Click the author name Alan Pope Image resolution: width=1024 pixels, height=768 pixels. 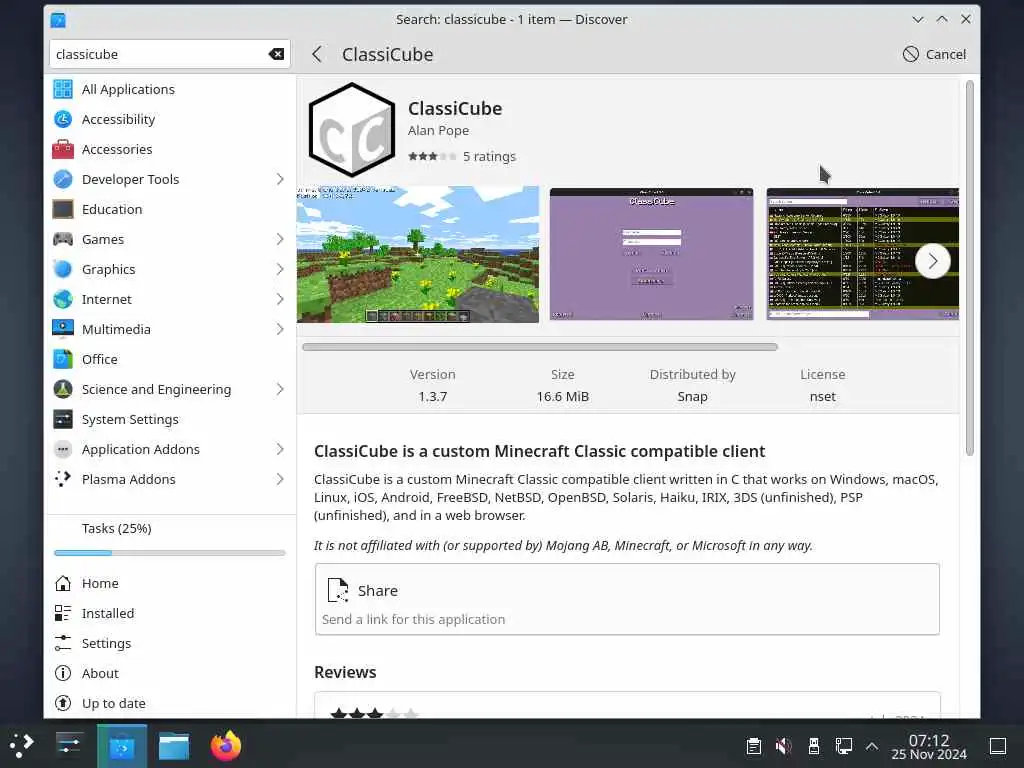click(438, 131)
